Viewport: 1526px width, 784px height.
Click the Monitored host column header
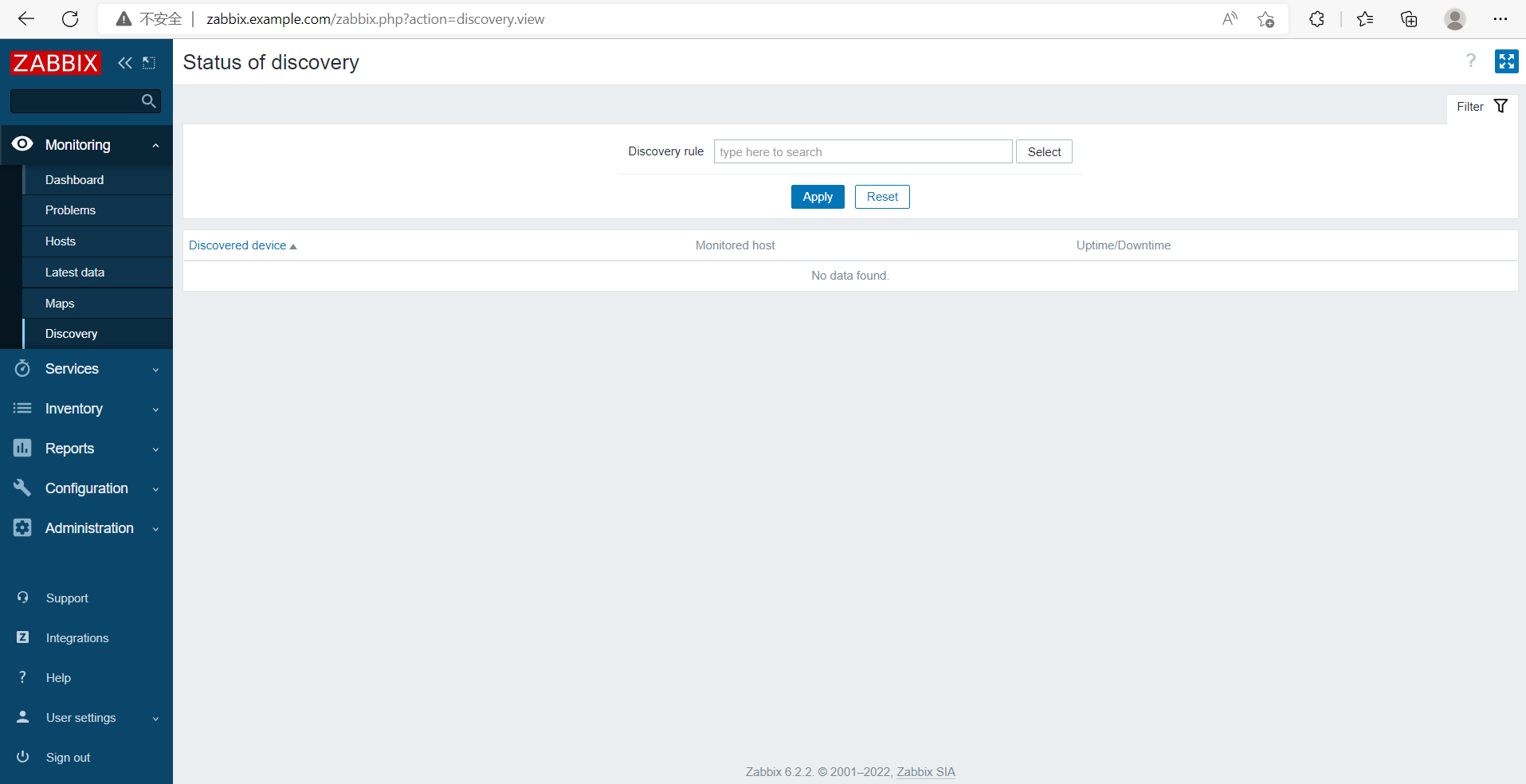point(735,245)
